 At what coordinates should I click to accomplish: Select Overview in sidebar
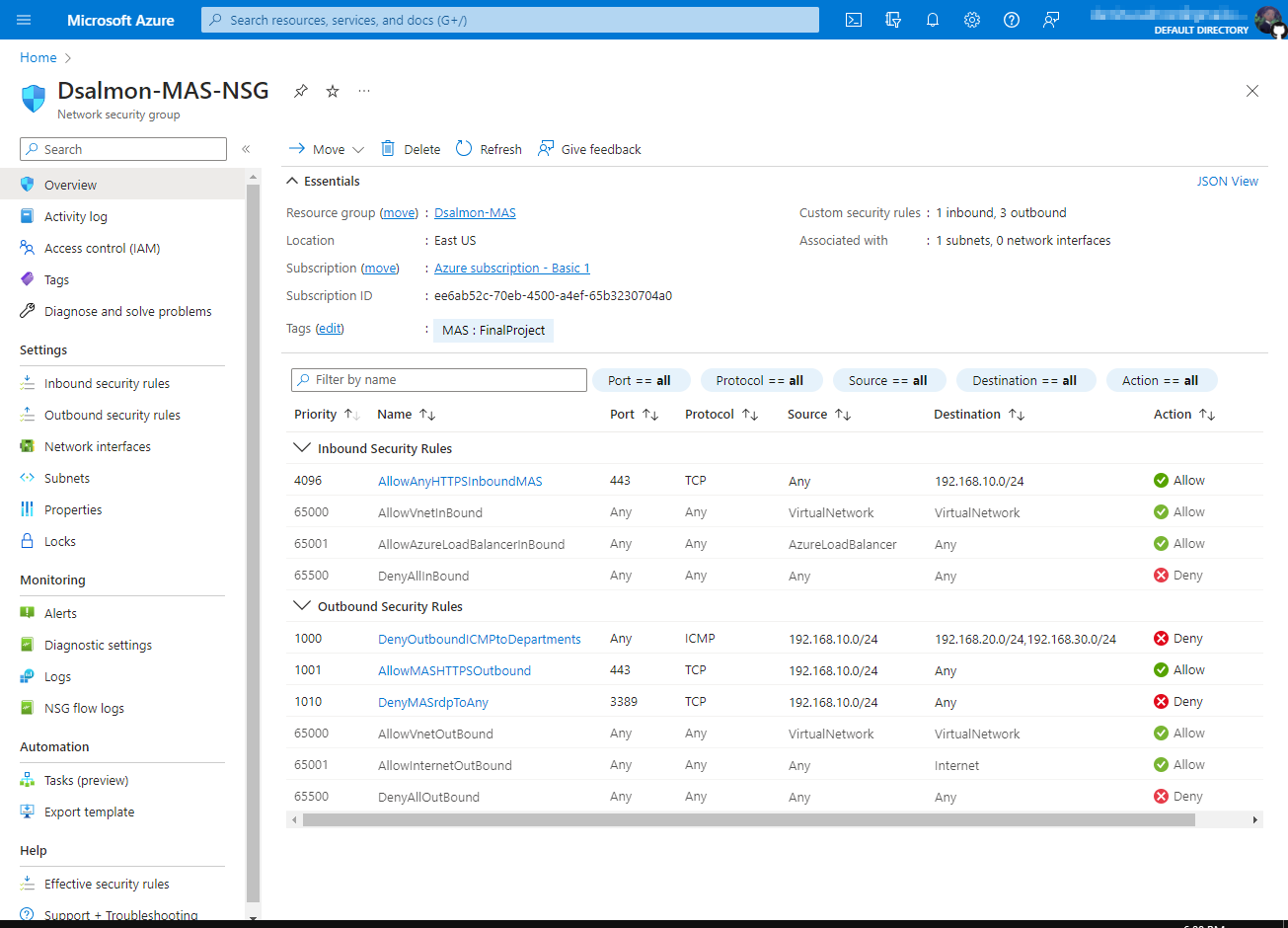click(x=122, y=185)
